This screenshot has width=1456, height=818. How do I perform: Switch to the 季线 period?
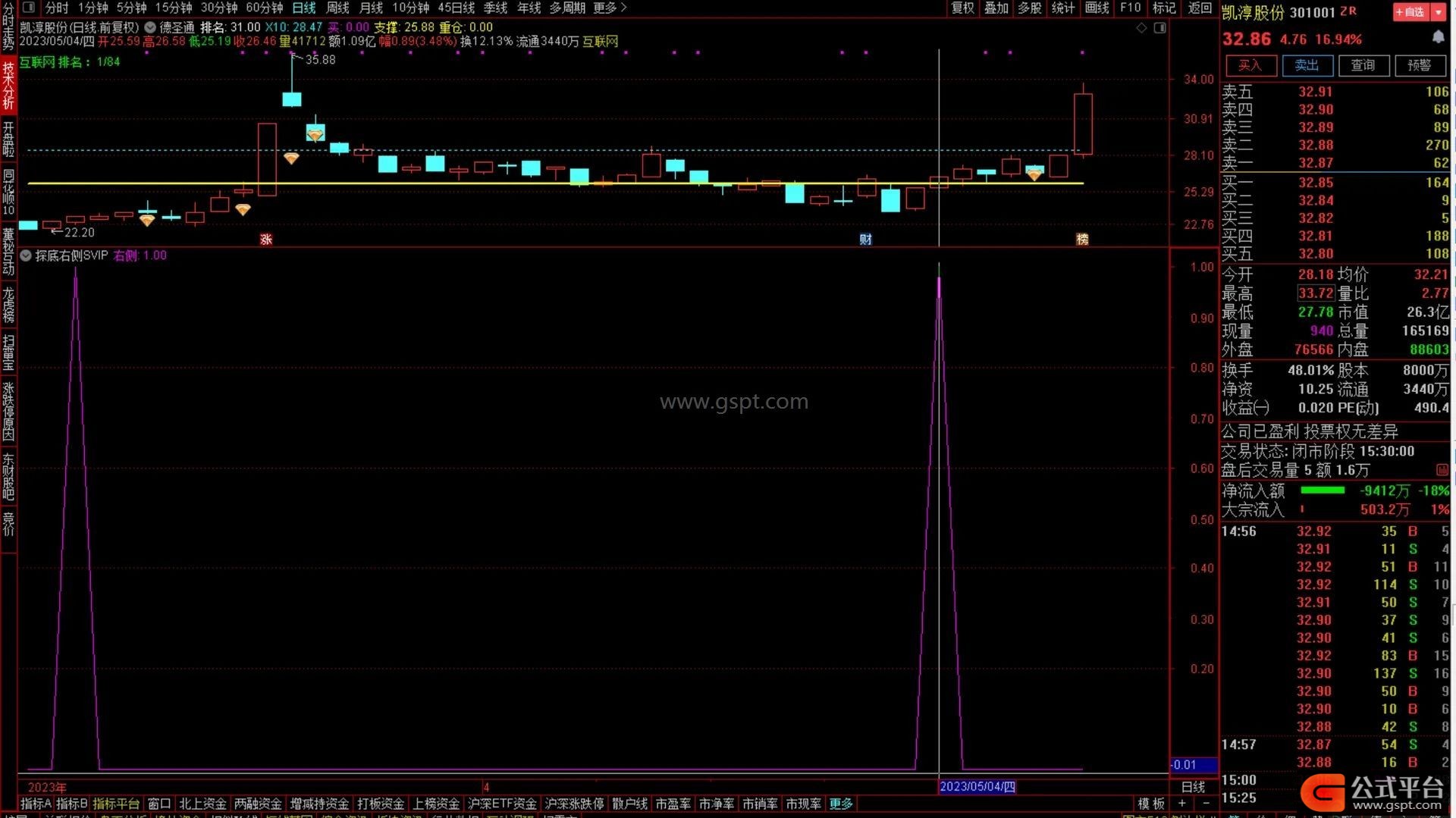click(495, 8)
